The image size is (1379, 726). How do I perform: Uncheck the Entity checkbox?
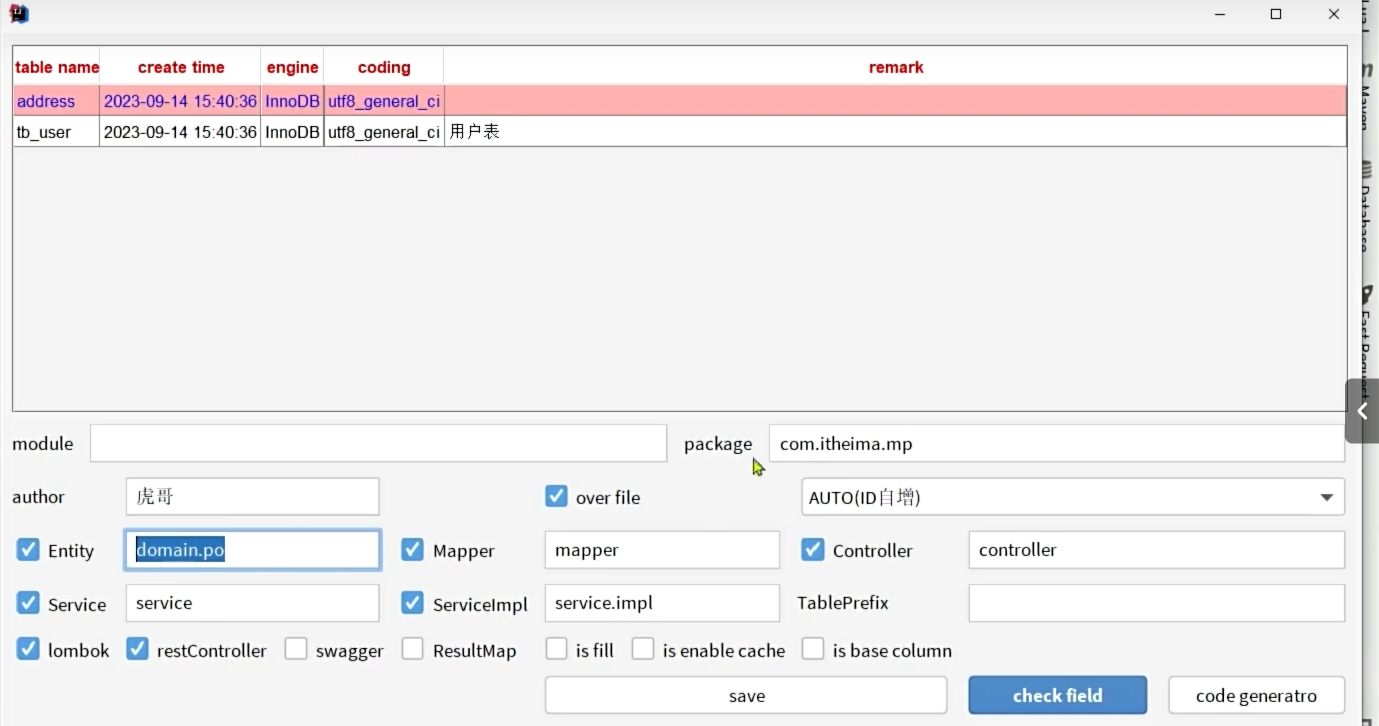28,550
